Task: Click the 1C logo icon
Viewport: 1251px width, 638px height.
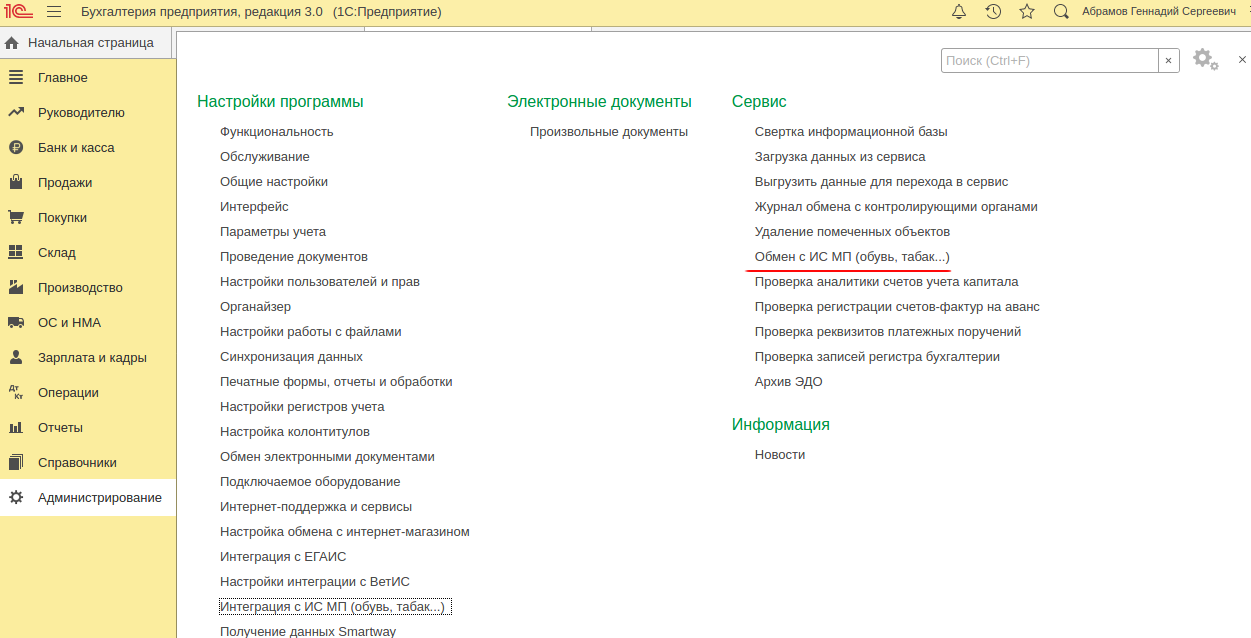Action: [x=19, y=11]
